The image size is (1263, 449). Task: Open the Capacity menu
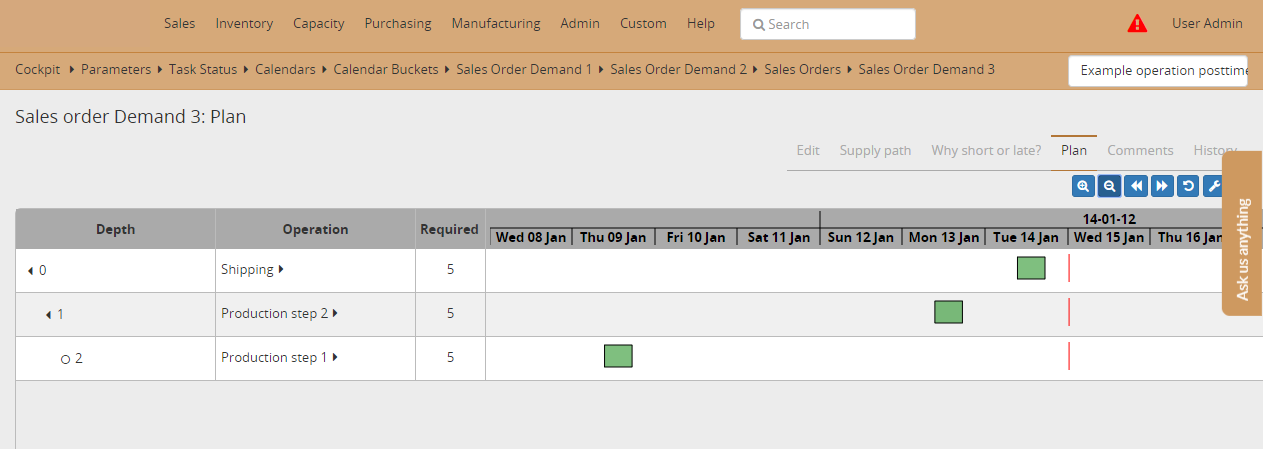(319, 23)
